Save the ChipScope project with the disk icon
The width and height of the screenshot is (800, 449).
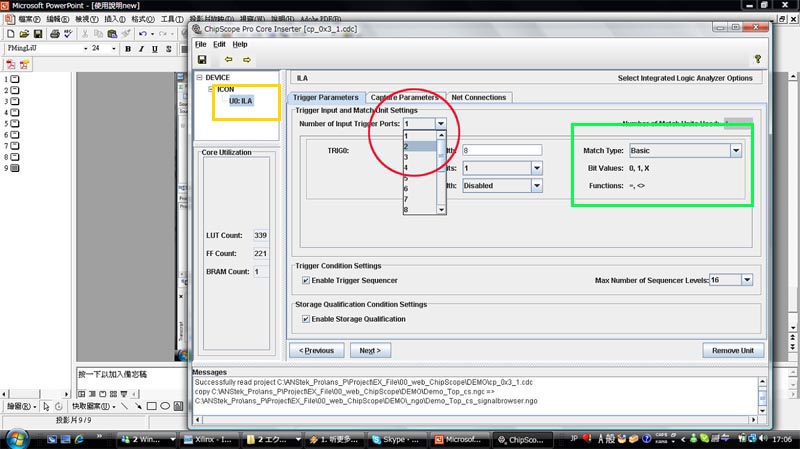[202, 60]
